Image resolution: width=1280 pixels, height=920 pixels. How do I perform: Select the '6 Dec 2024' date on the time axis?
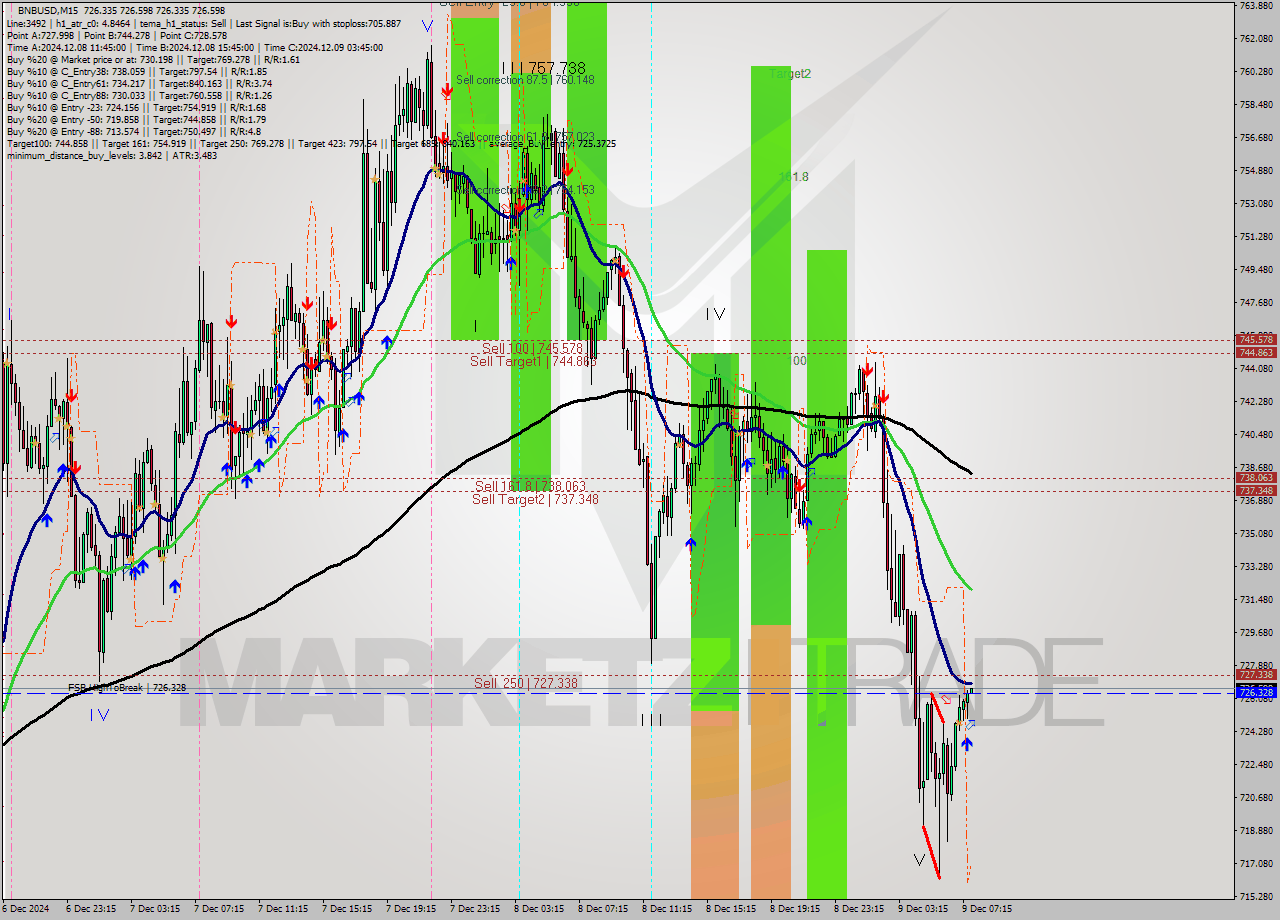27,909
